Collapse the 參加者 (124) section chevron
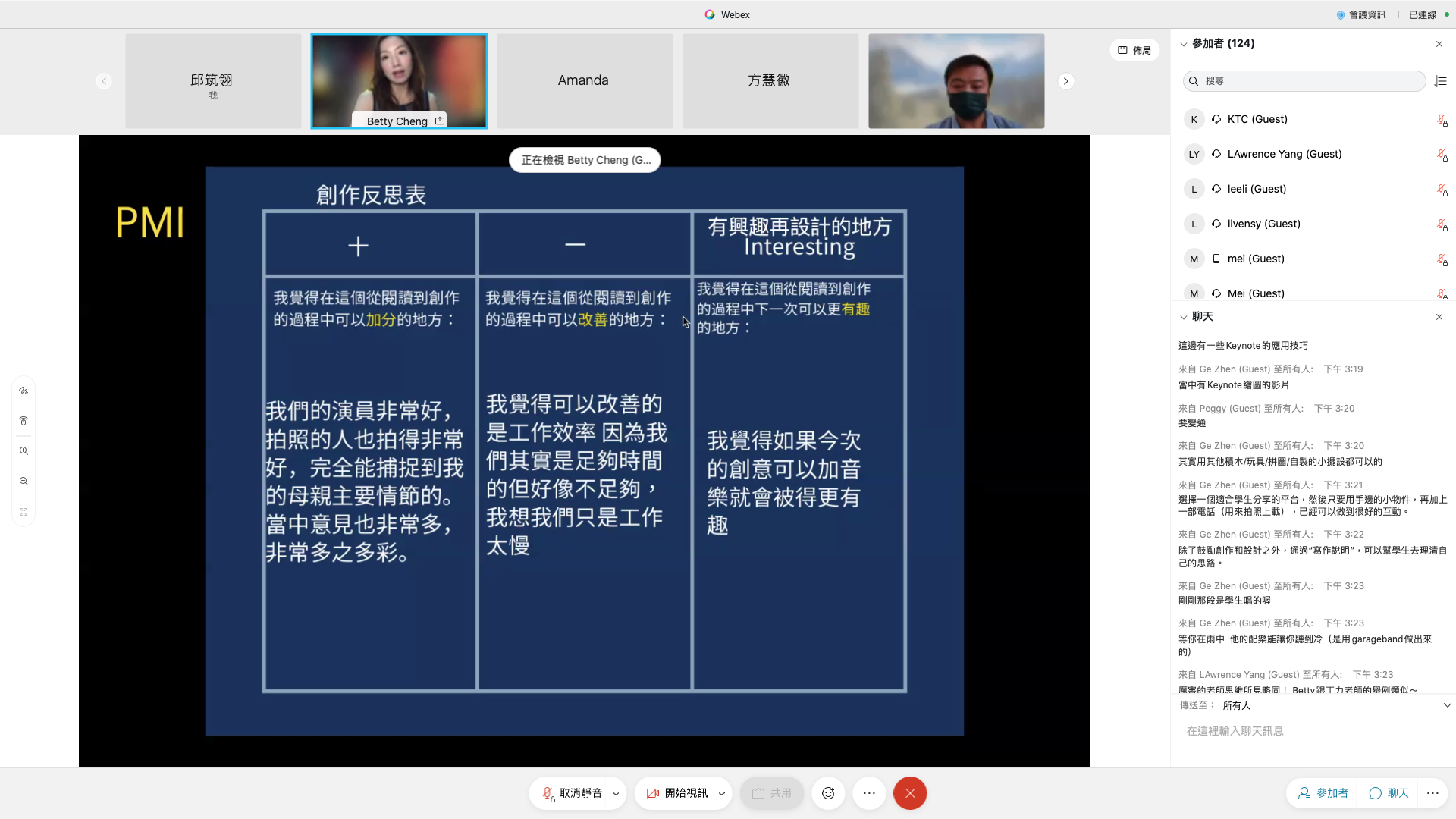The height and width of the screenshot is (819, 1456). coord(1183,44)
